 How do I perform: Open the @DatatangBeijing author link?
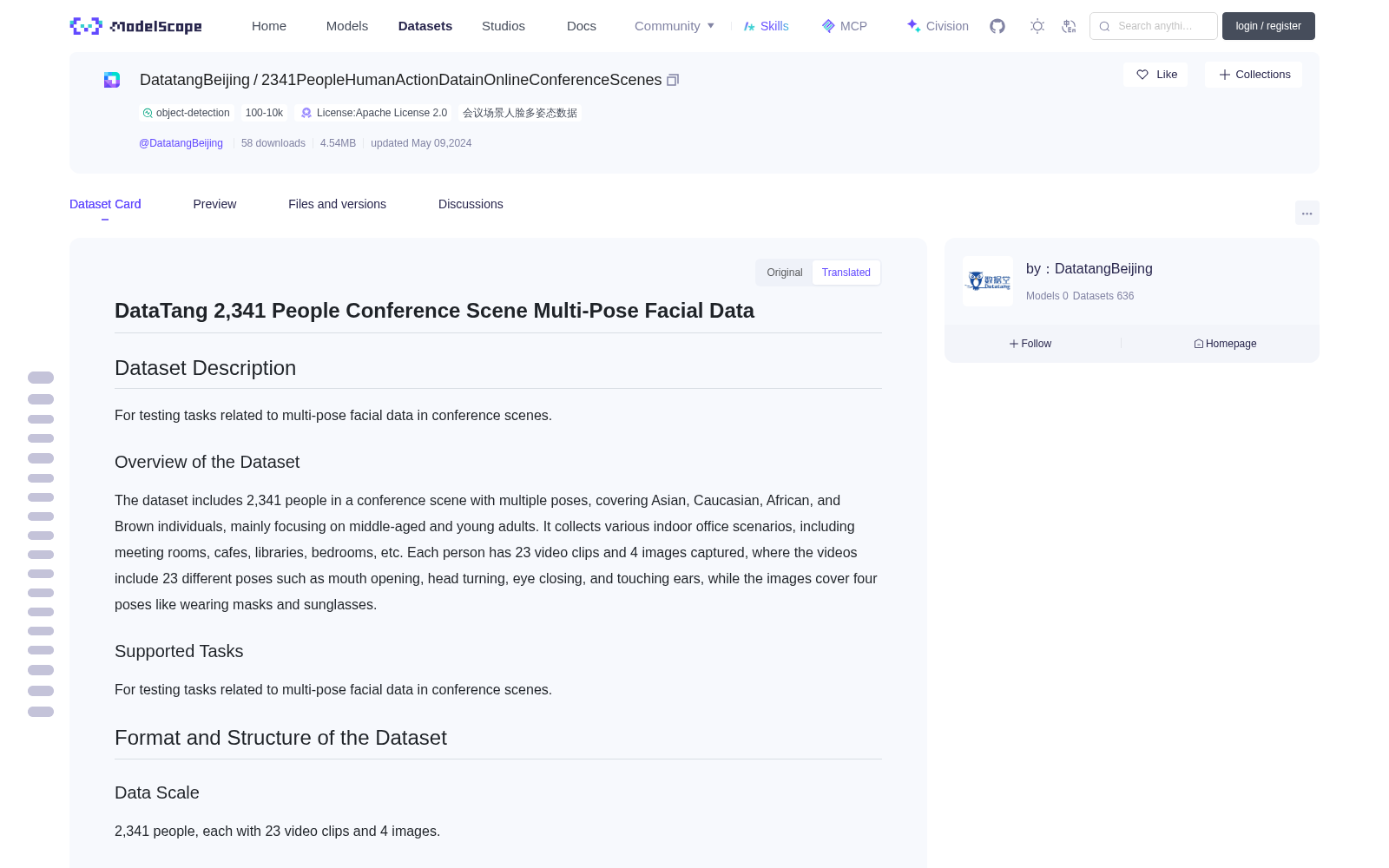point(181,143)
